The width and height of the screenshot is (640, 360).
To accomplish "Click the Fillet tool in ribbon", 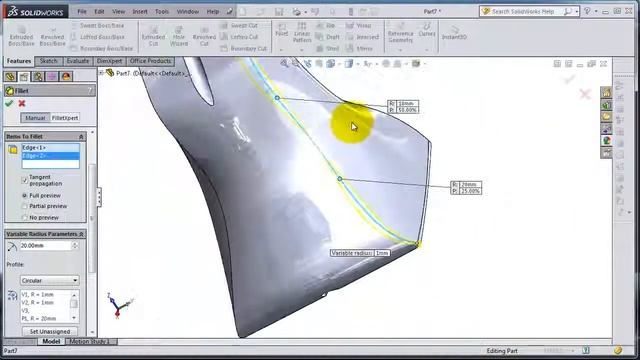I will [x=282, y=30].
